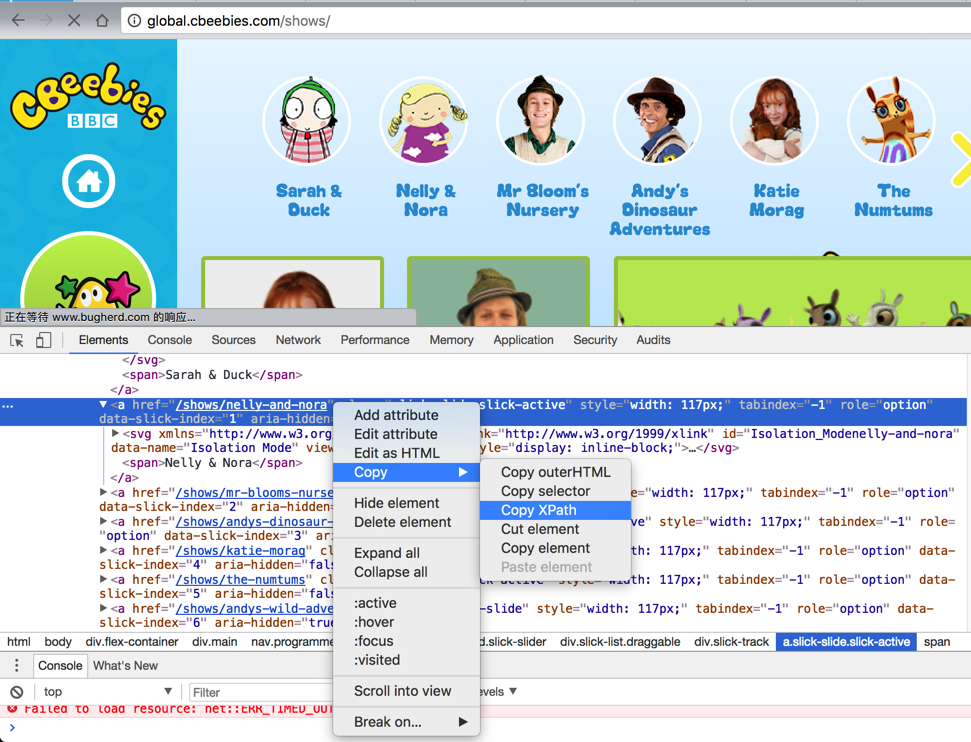This screenshot has width=971, height=742.
Task: Select the Katie Morag show thumbnail
Action: click(x=775, y=121)
